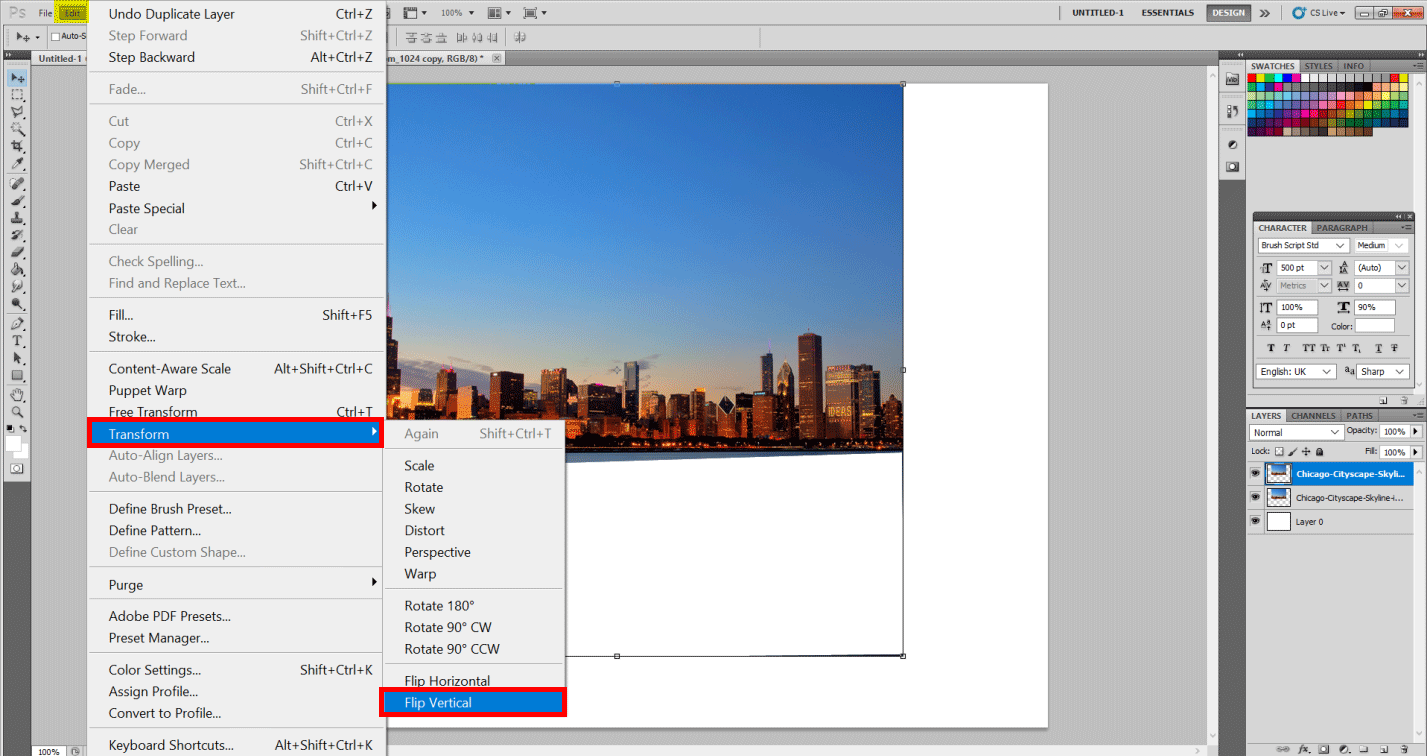1427x756 pixels.
Task: Open the Opacity slider arrow in Layers
Action: 1415,432
